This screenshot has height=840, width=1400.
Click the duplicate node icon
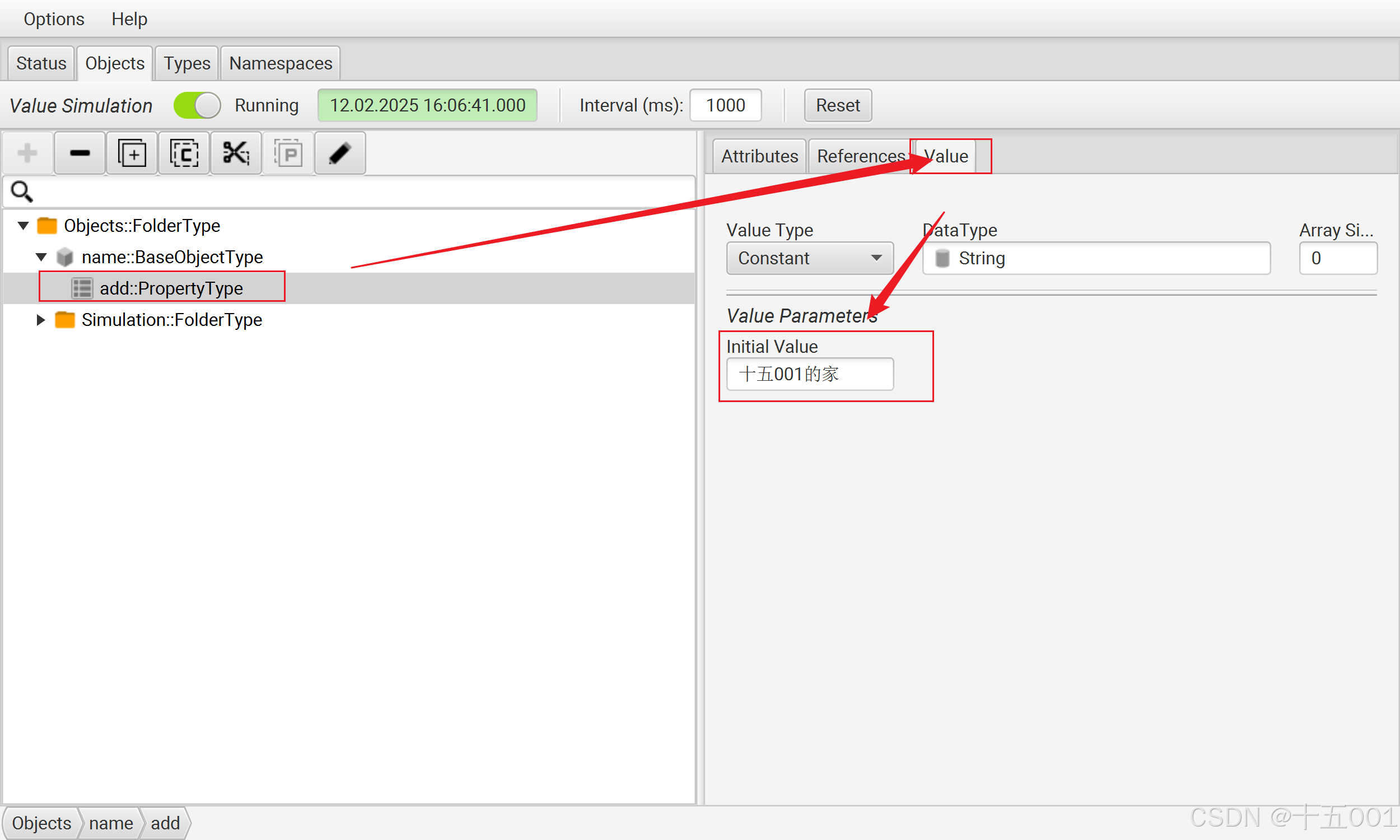pos(132,153)
